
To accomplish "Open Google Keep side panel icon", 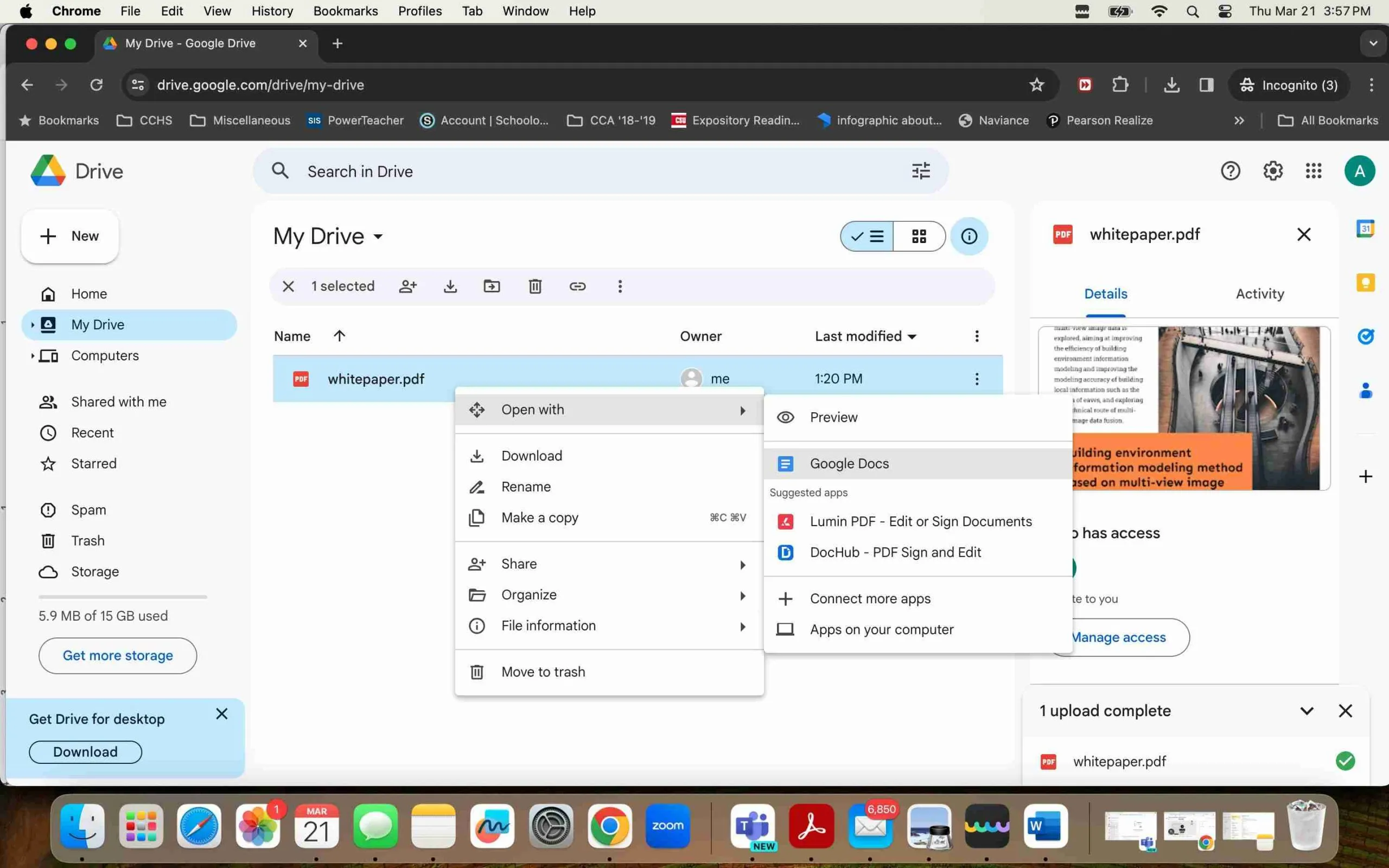I will click(1366, 283).
